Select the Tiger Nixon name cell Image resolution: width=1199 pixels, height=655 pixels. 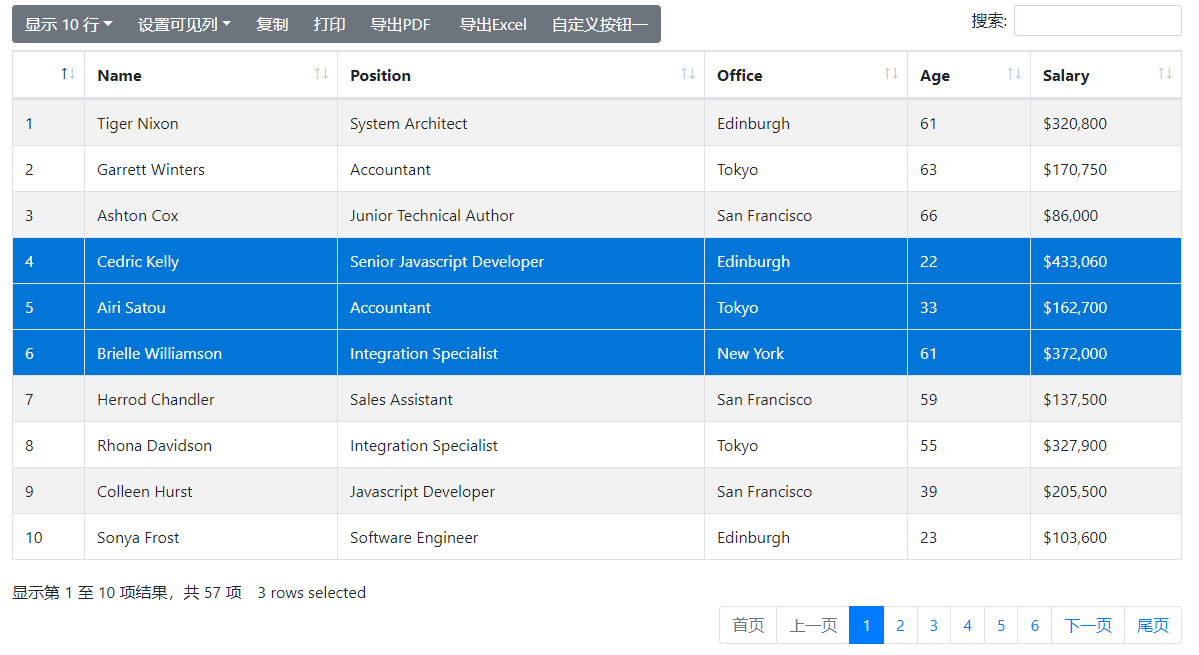210,123
